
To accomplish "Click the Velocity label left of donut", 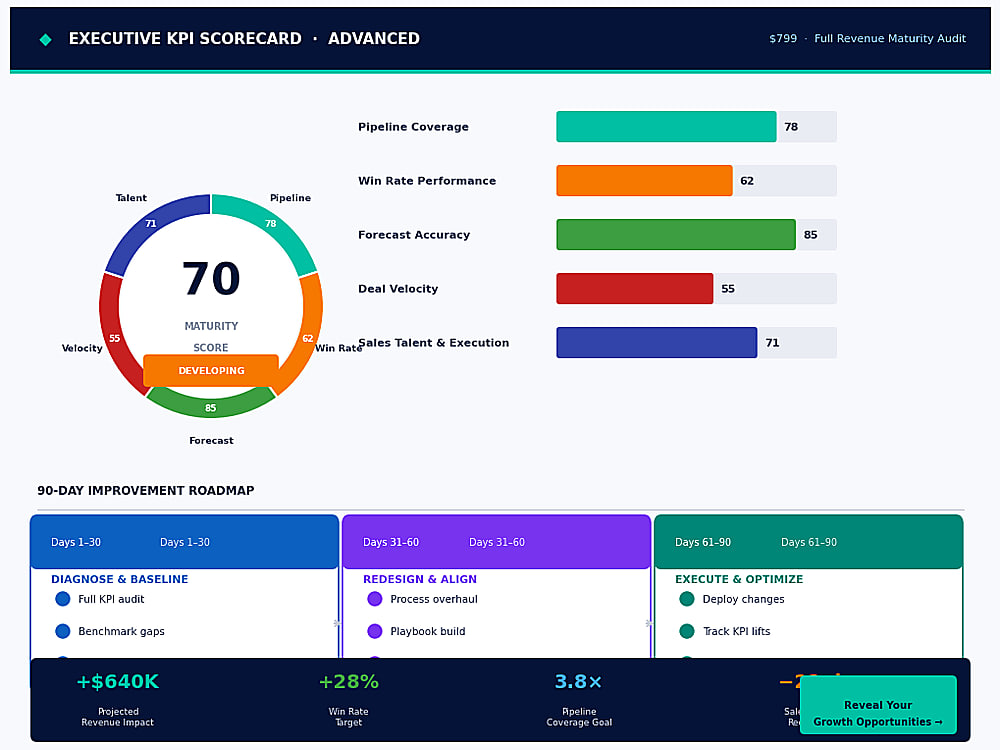I will (82, 348).
